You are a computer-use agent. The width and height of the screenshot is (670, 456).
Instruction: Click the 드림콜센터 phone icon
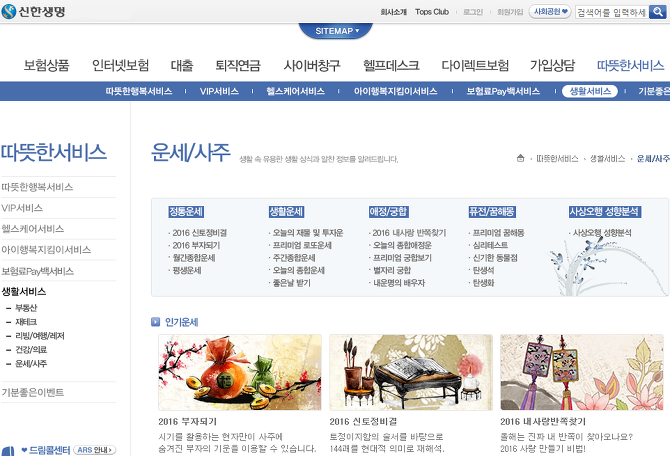tap(8, 450)
